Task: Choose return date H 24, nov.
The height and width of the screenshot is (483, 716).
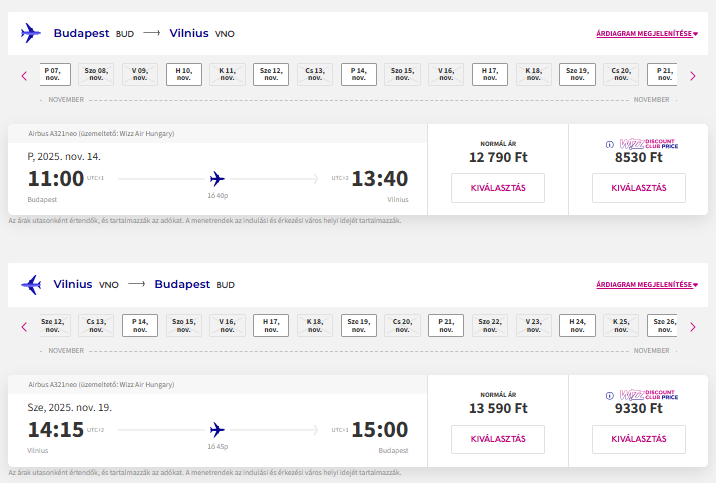Action: tap(577, 326)
